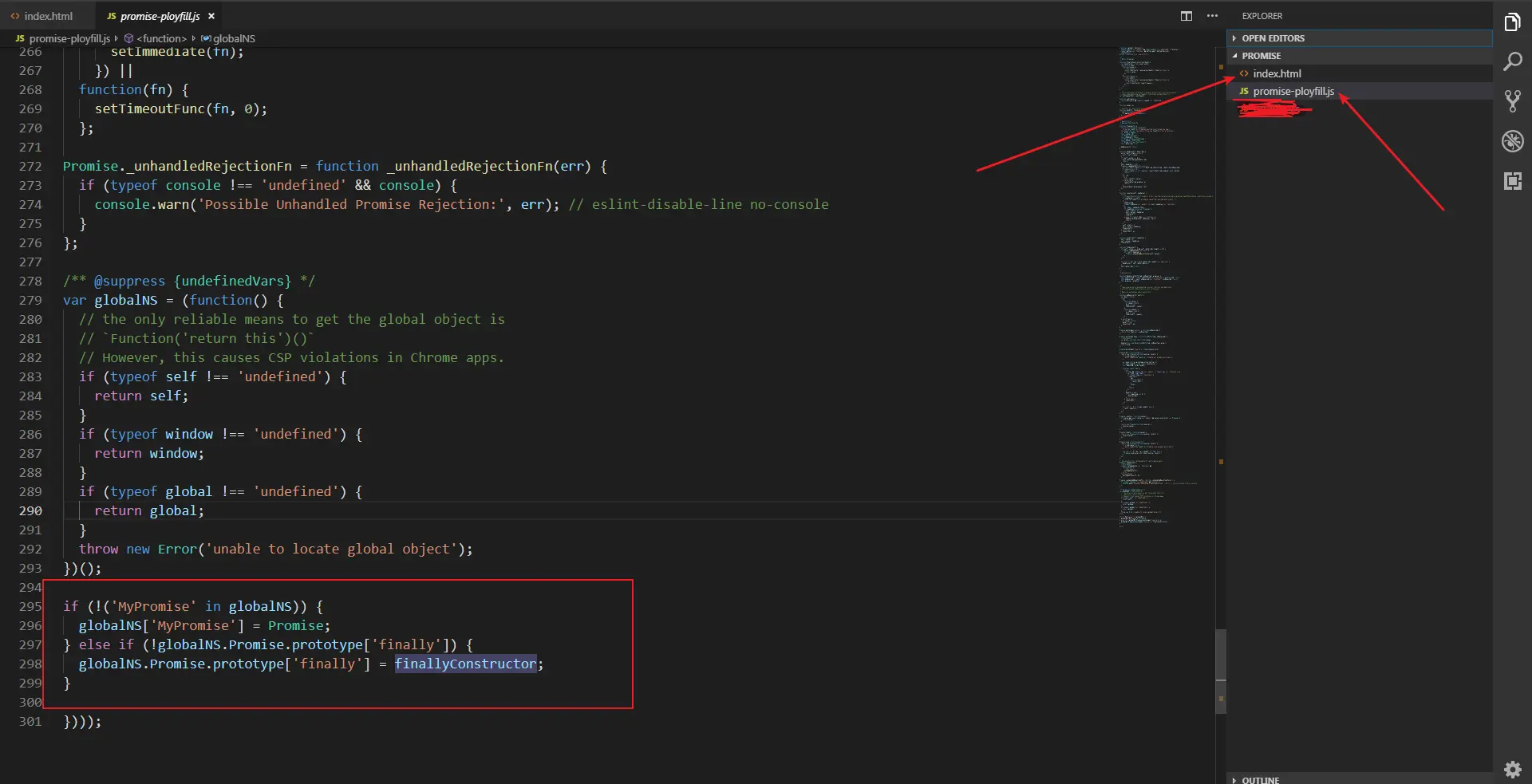The image size is (1532, 784).
Task: Select the promise-ployfill.js editor tab
Action: point(160,16)
